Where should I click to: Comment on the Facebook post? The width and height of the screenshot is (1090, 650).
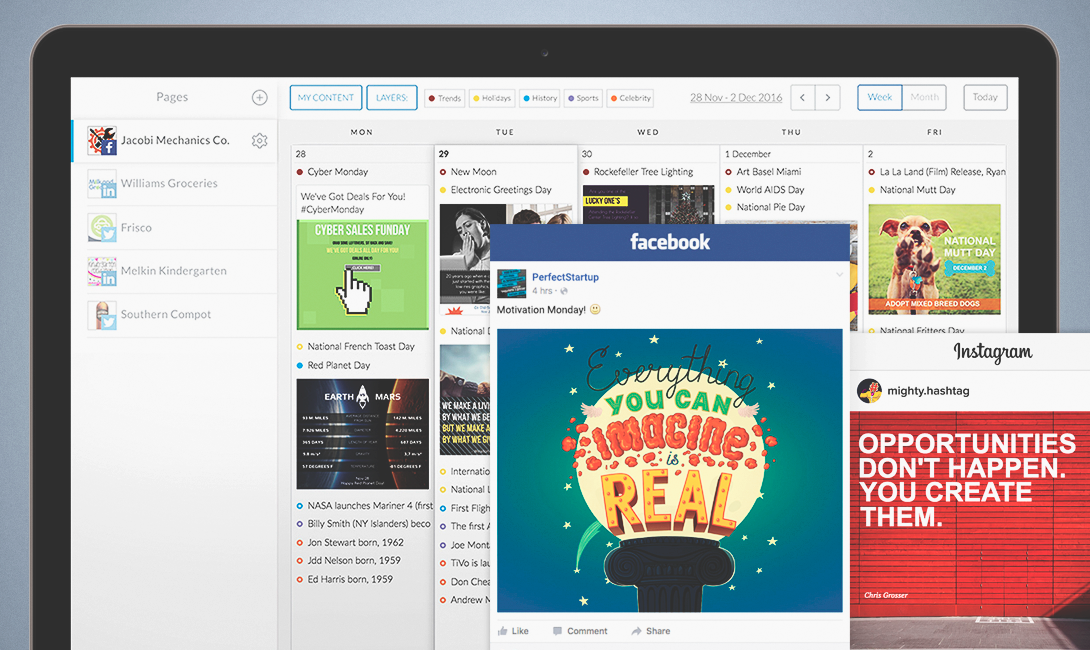(580, 631)
